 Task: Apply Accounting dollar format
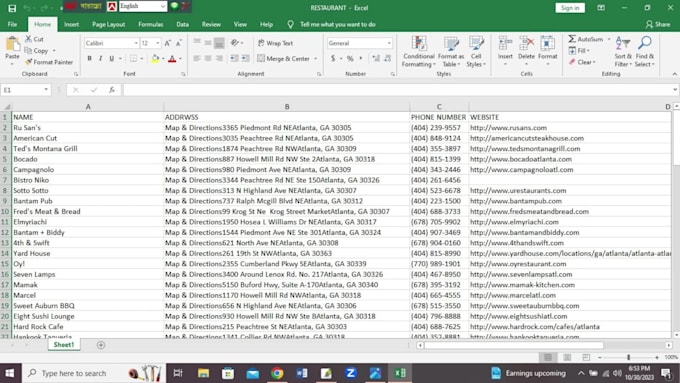point(333,58)
